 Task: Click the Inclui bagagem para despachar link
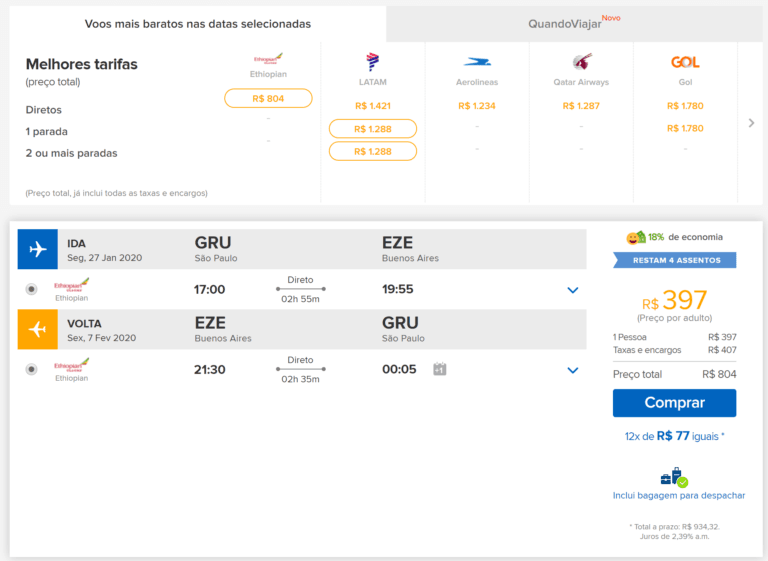tap(678, 496)
